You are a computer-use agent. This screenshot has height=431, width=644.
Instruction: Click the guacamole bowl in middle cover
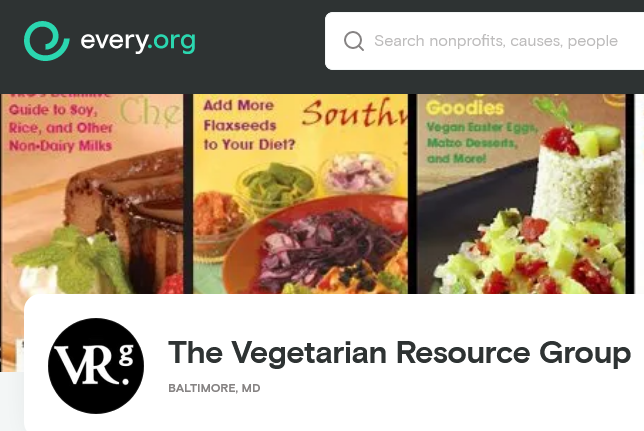pos(276,187)
